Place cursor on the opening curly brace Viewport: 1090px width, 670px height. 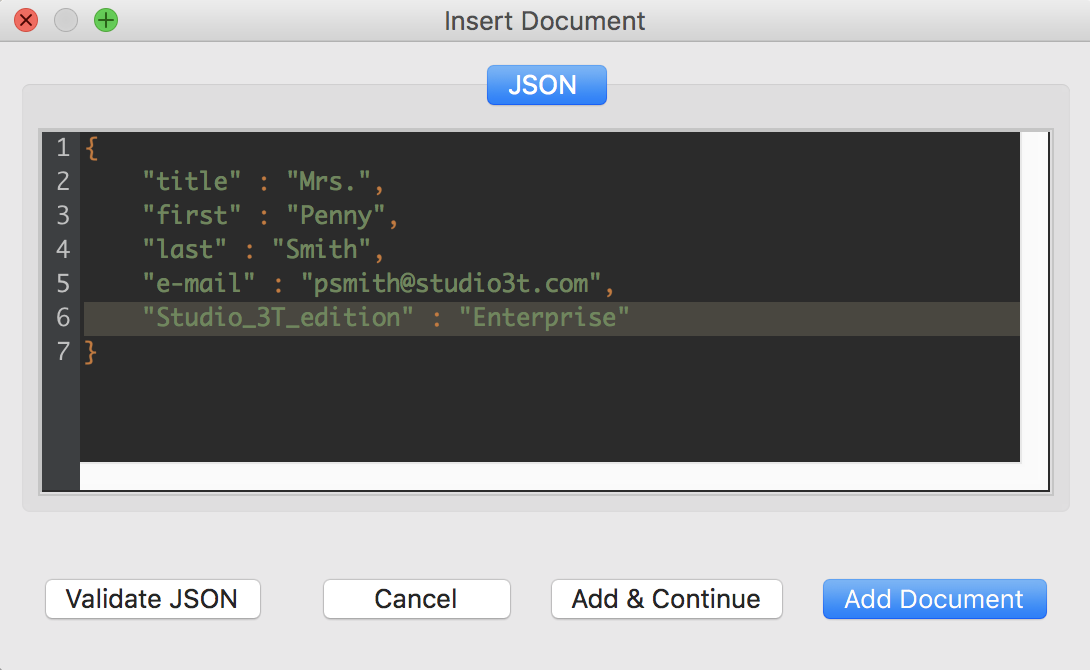click(92, 148)
